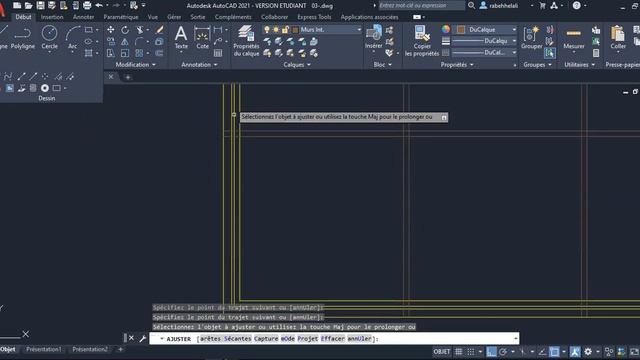640x360 pixels.
Task: Expand the Annotation panel
Action: point(199,64)
